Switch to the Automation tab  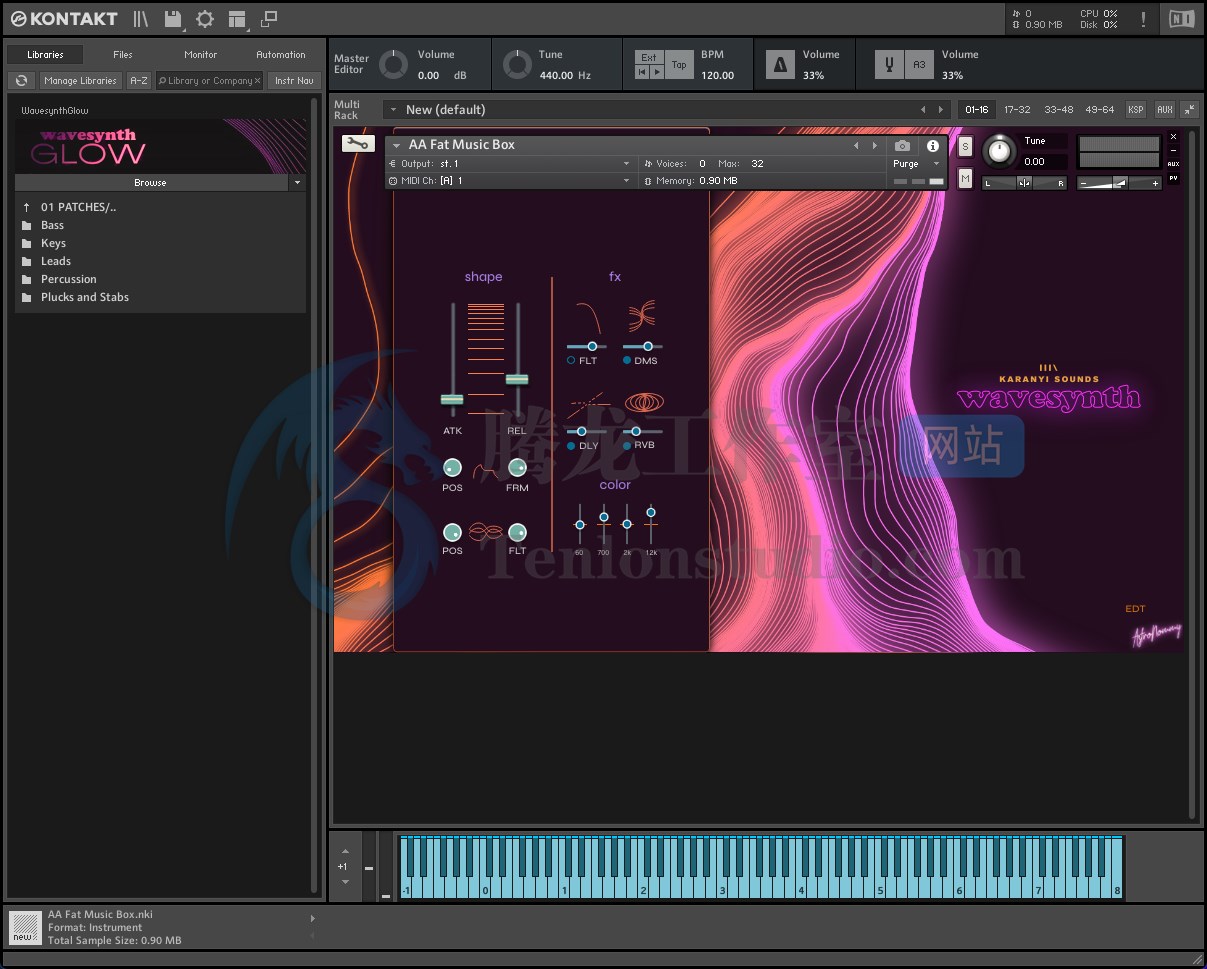click(281, 55)
